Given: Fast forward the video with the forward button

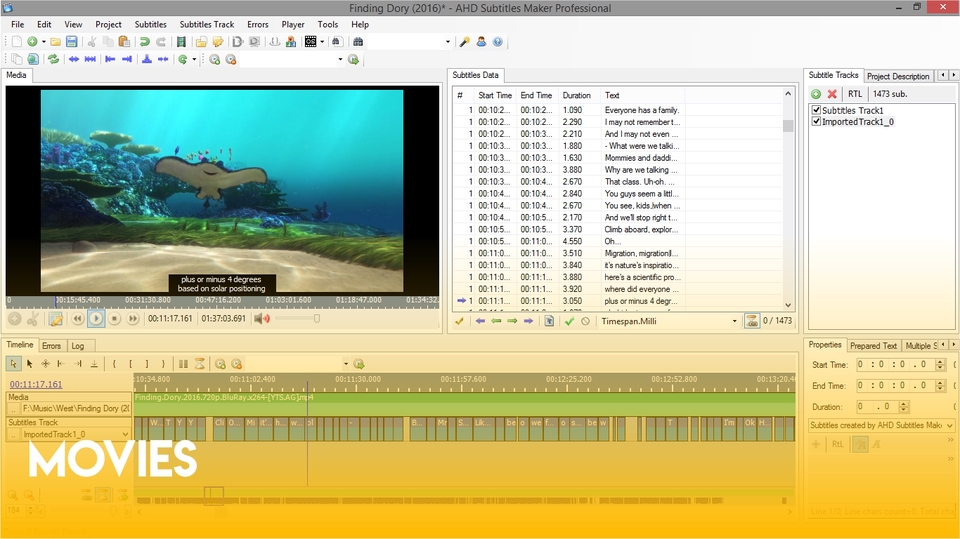Looking at the screenshot, I should click(x=133, y=318).
